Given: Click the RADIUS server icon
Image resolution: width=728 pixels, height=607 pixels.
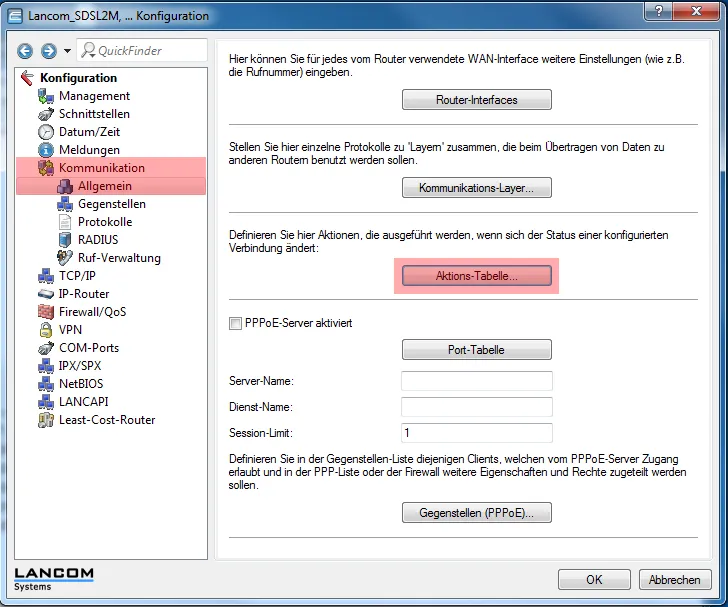Looking at the screenshot, I should (x=65, y=240).
